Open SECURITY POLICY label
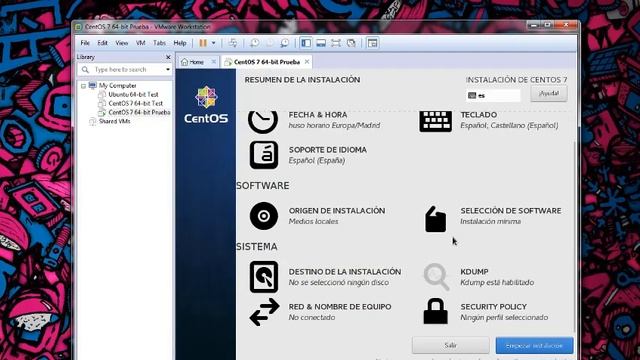 [x=493, y=307]
